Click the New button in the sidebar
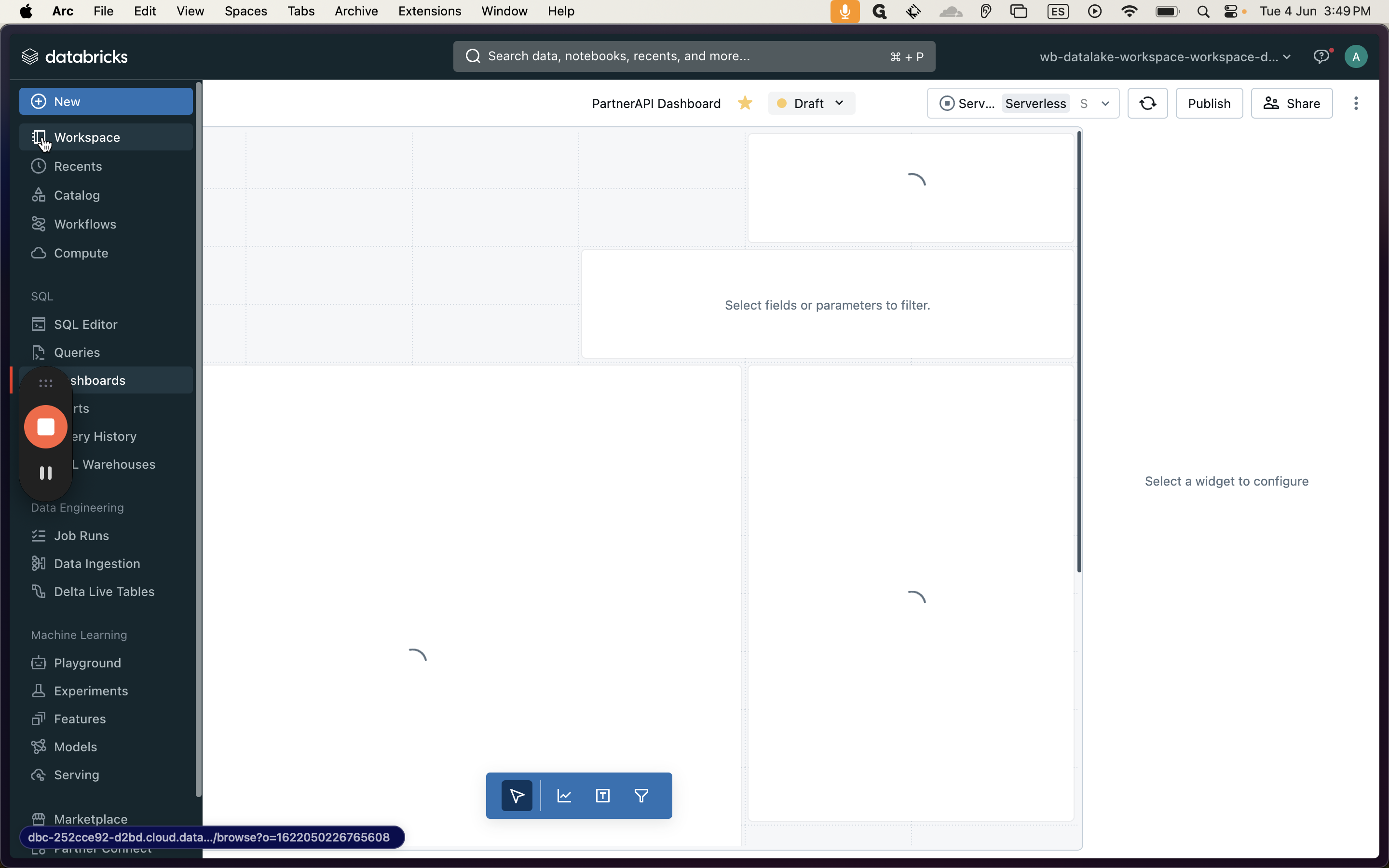The height and width of the screenshot is (868, 1389). click(x=106, y=102)
